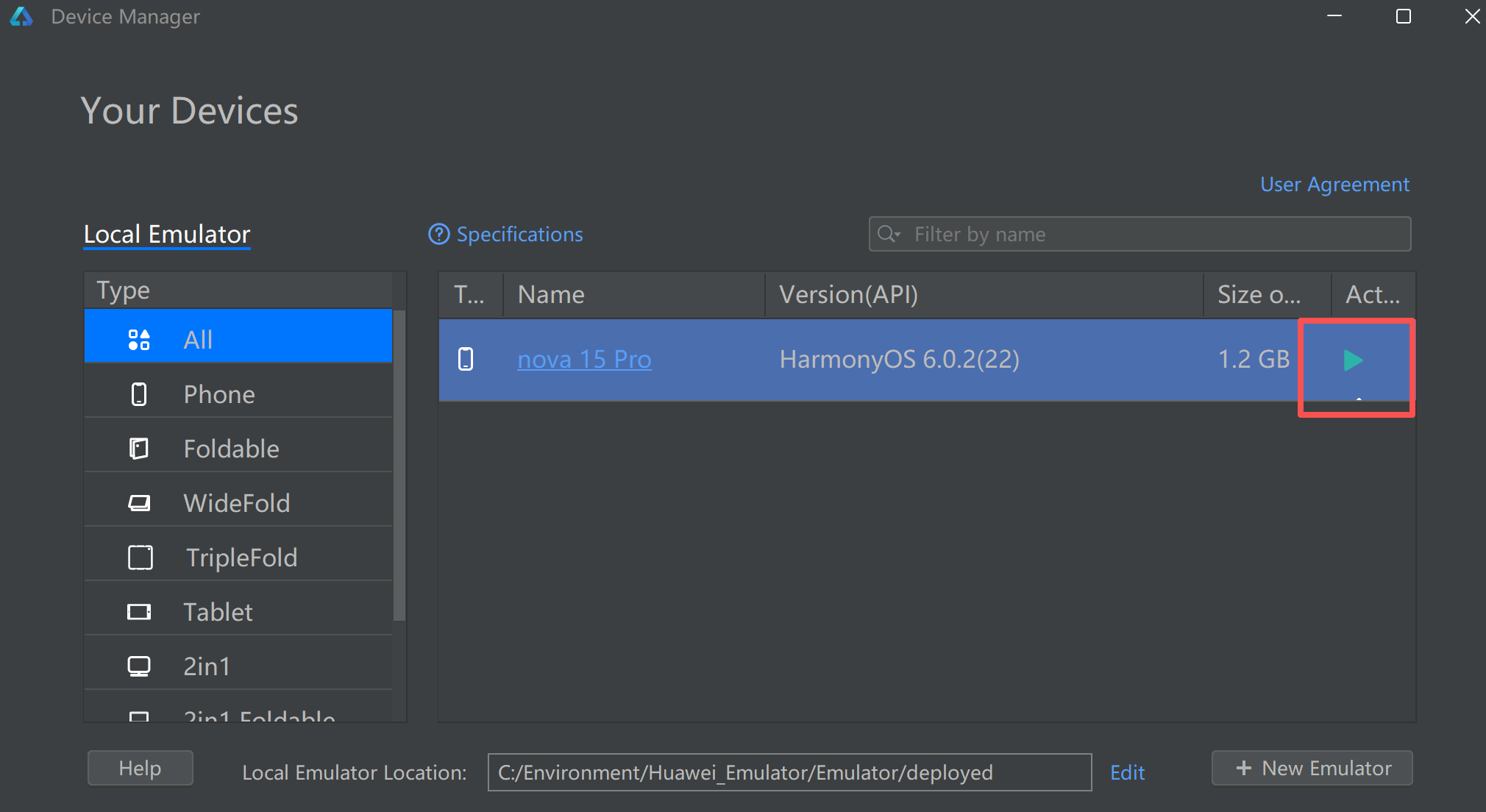Select the Tablet type icon
Screen dimensions: 1486x812
[139, 612]
